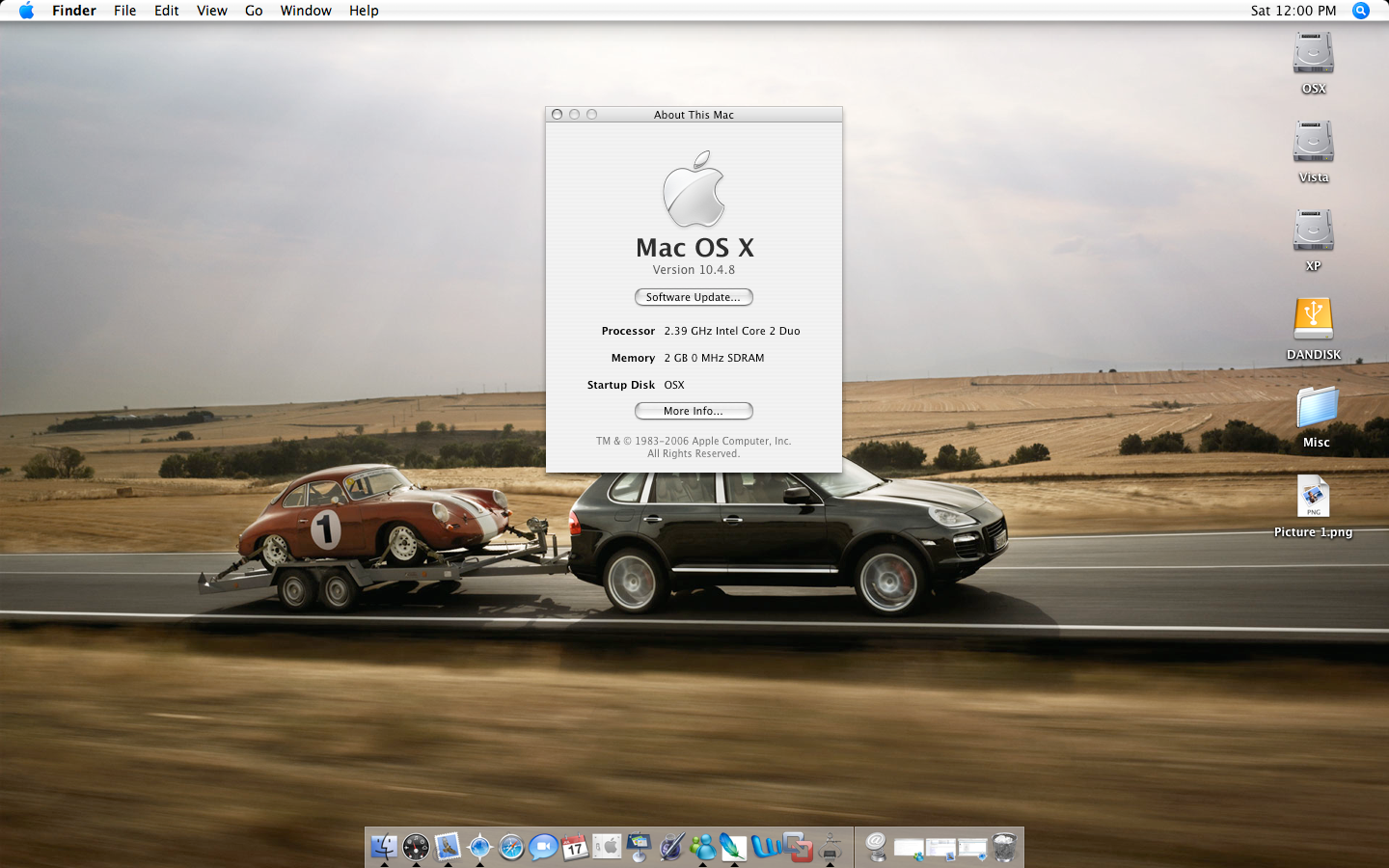The height and width of the screenshot is (868, 1389).
Task: Open the caliper chip System Profiler icon
Action: point(830,847)
